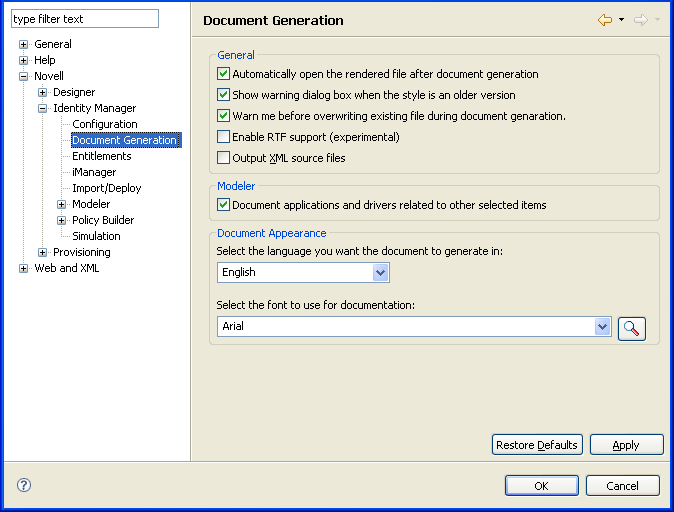This screenshot has width=674, height=512.
Task: Select Provisioning in the tree
Action: point(81,252)
